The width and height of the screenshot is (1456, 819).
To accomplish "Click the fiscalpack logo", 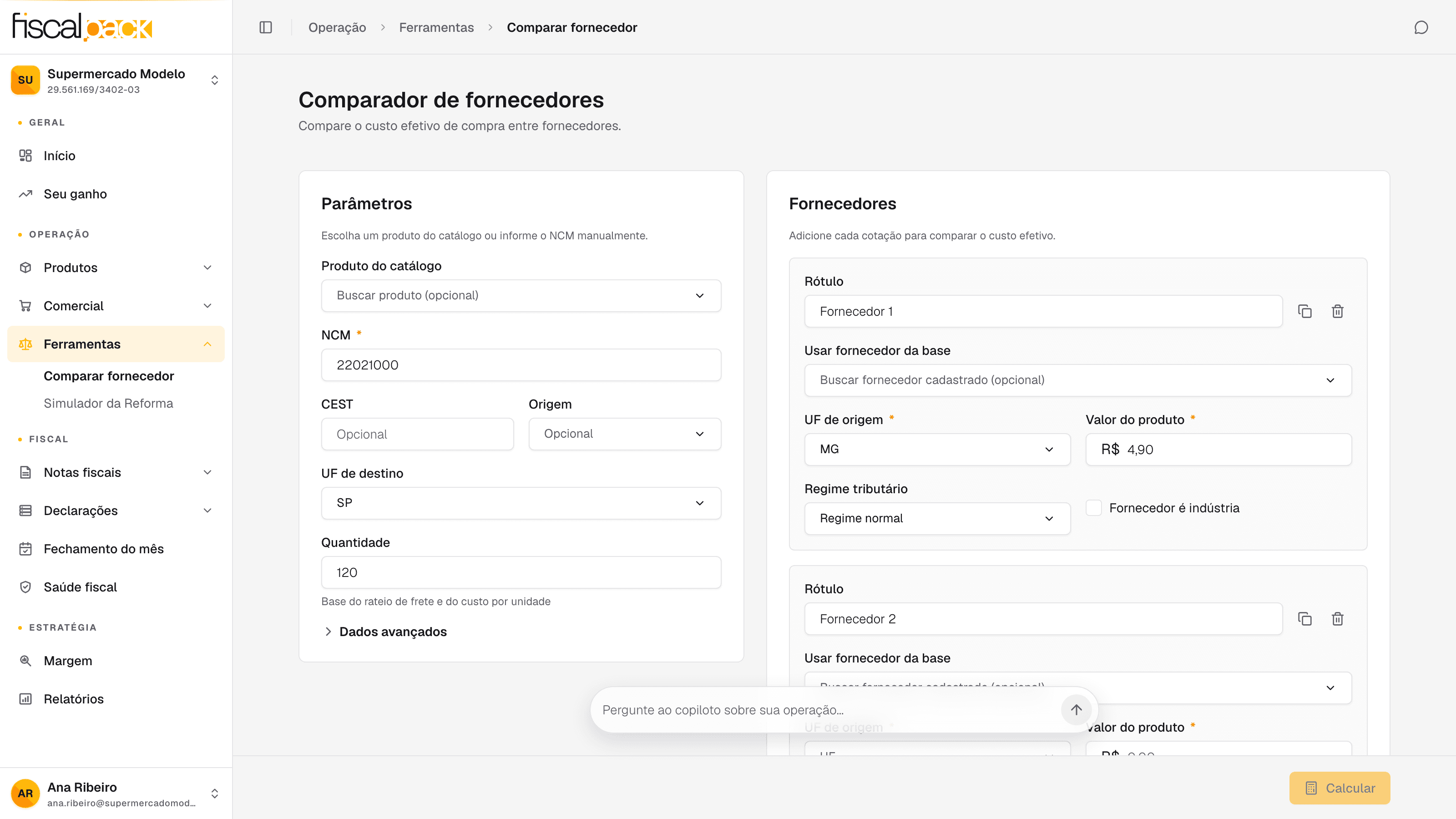I will [82, 26].
